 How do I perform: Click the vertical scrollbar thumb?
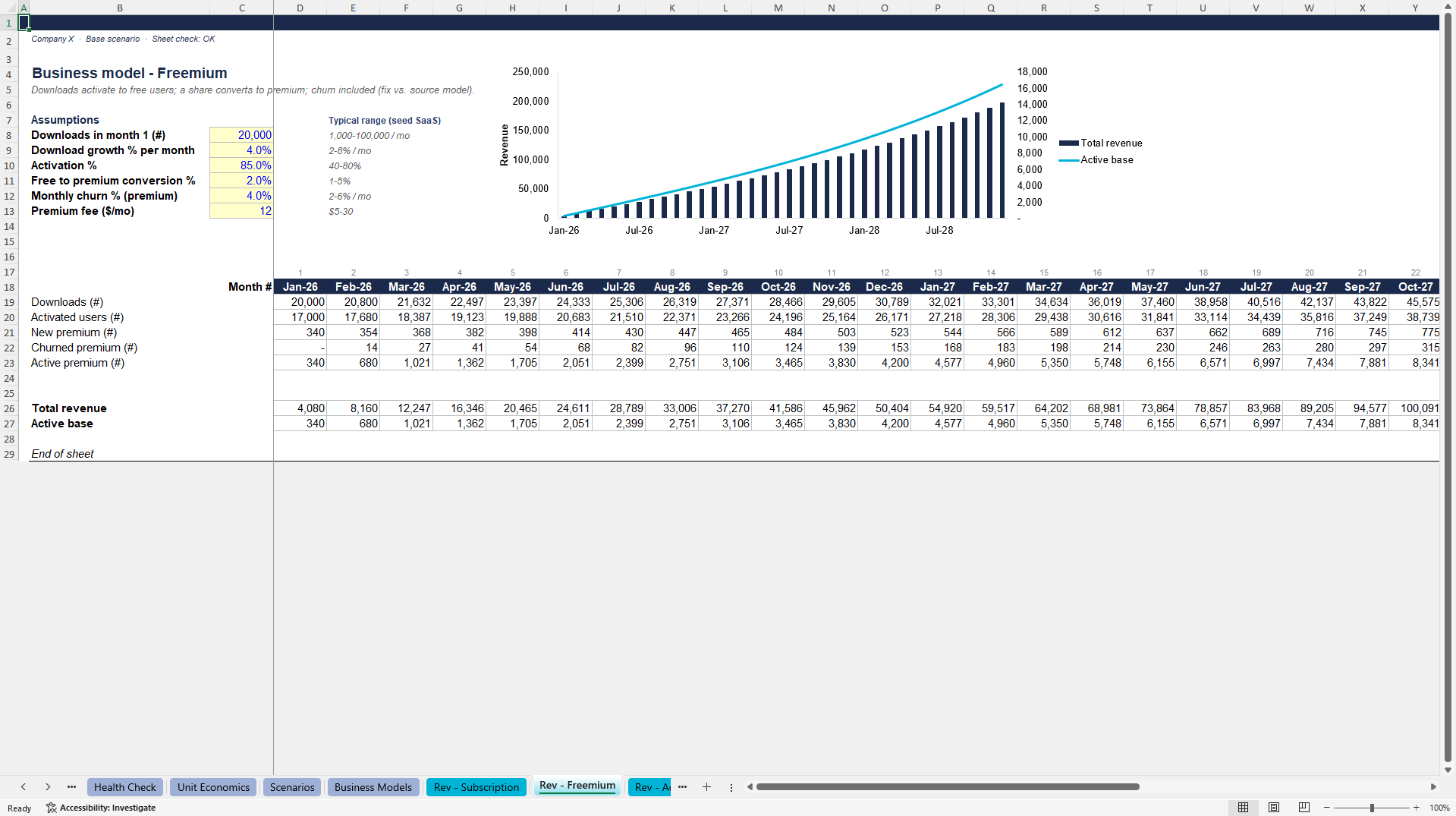tap(1448, 387)
